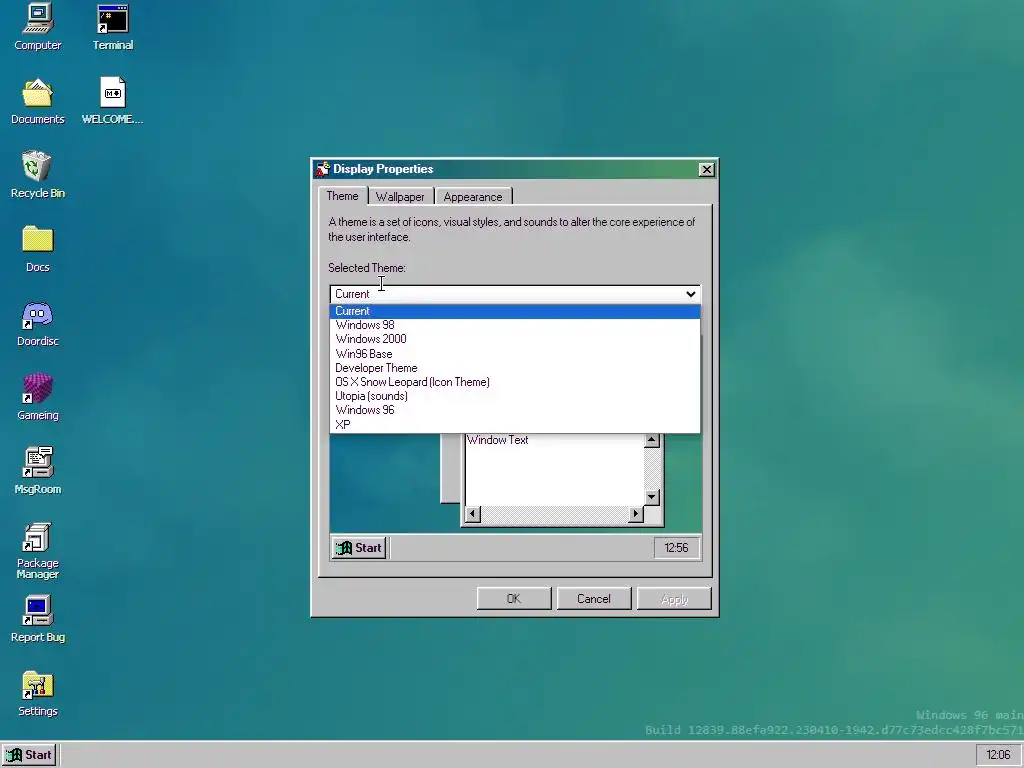Choose the Utopia (sounds) theme
The image size is (1024, 768).
tap(515, 396)
